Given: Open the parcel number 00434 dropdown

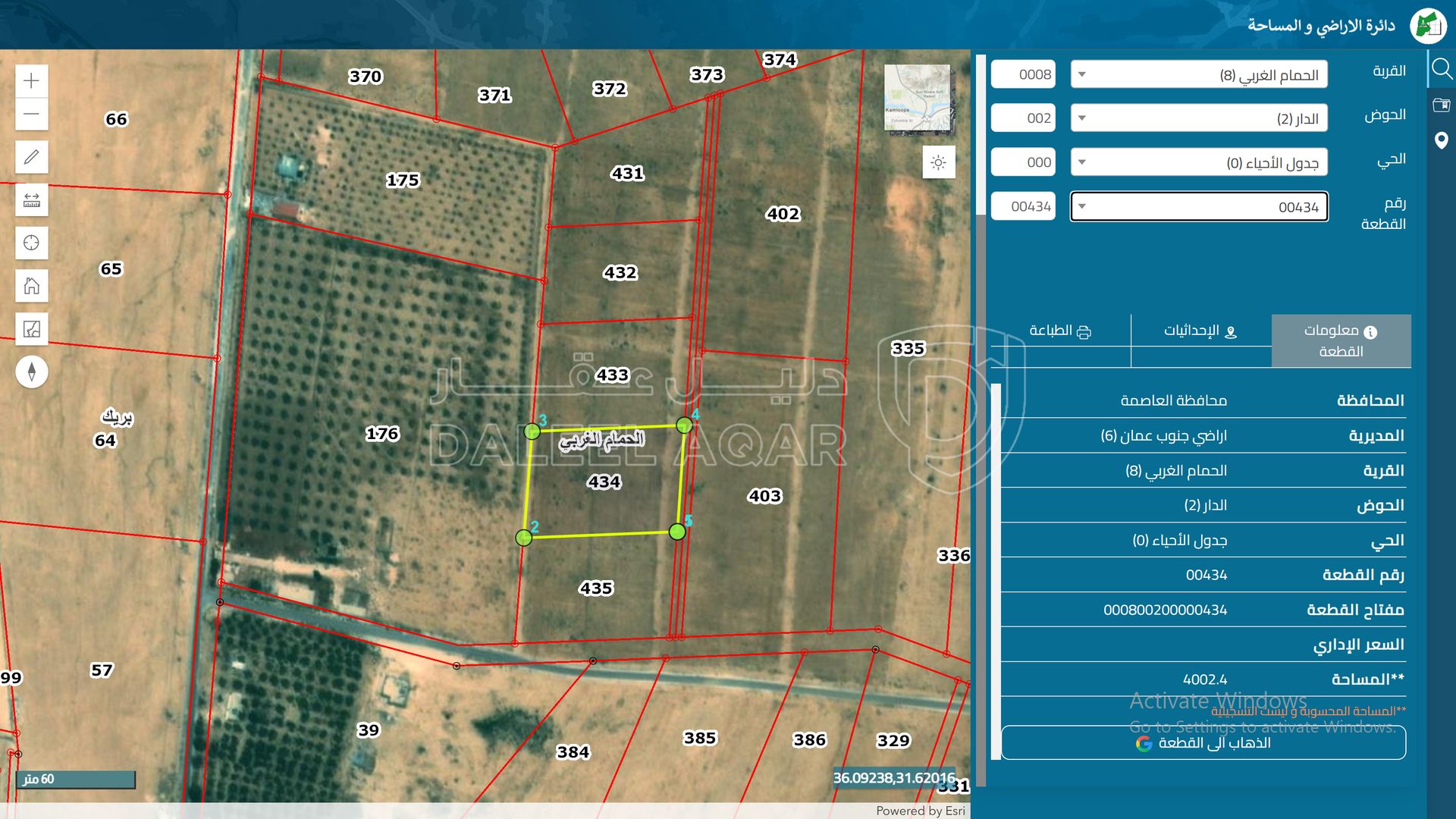Looking at the screenshot, I should coord(1198,207).
